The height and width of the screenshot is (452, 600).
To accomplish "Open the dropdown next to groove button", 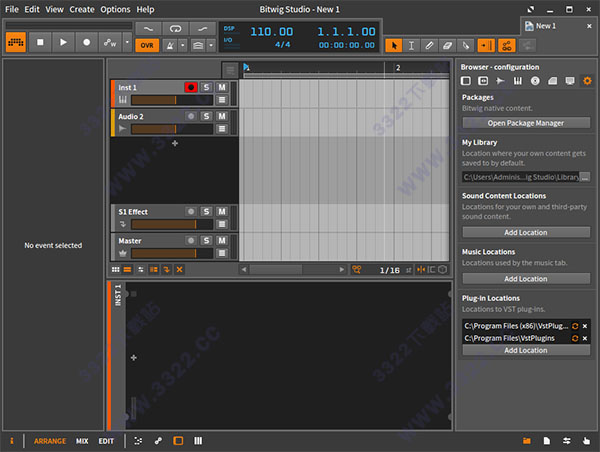I will (211, 46).
